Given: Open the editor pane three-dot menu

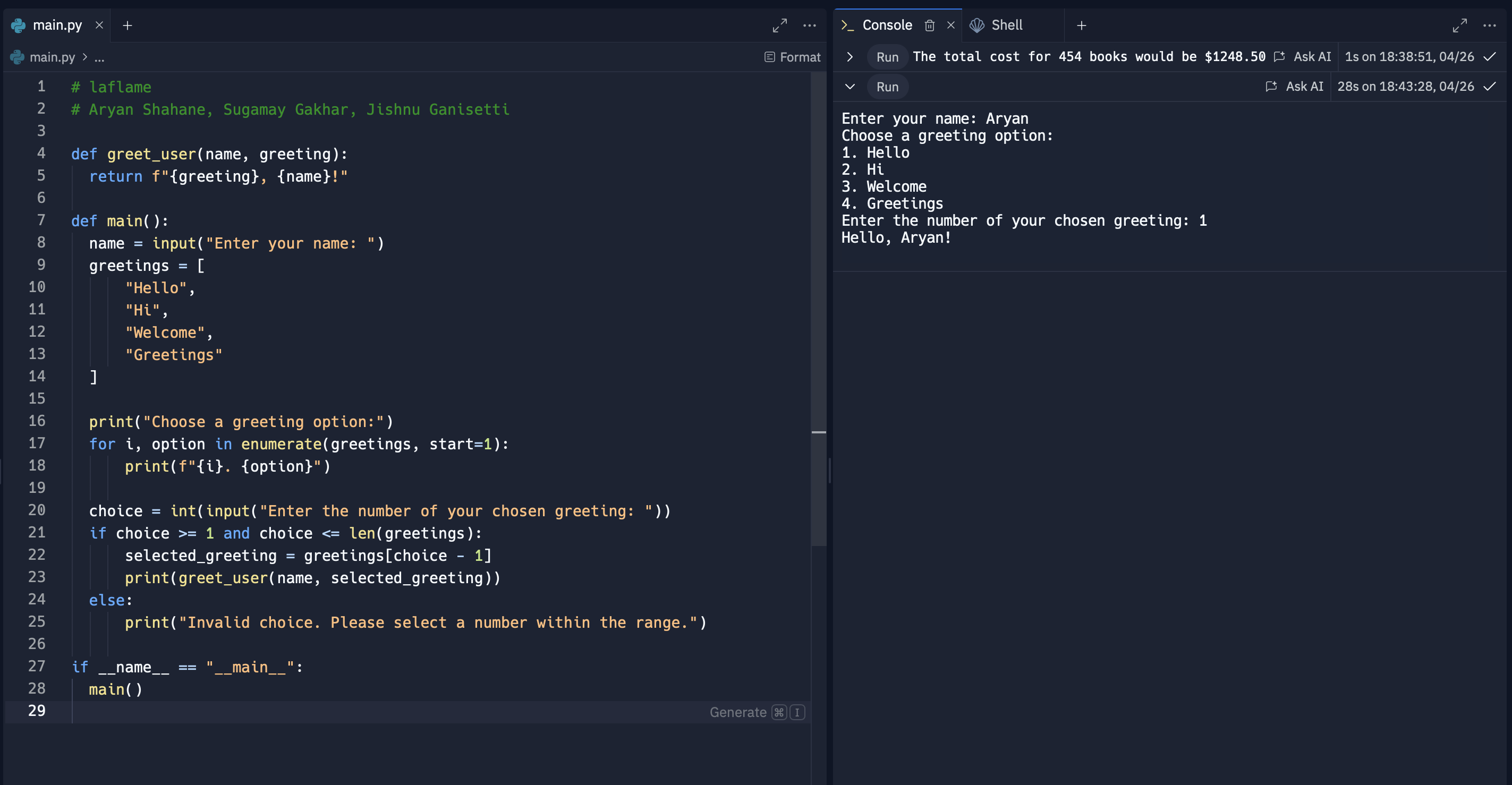Looking at the screenshot, I should point(810,25).
